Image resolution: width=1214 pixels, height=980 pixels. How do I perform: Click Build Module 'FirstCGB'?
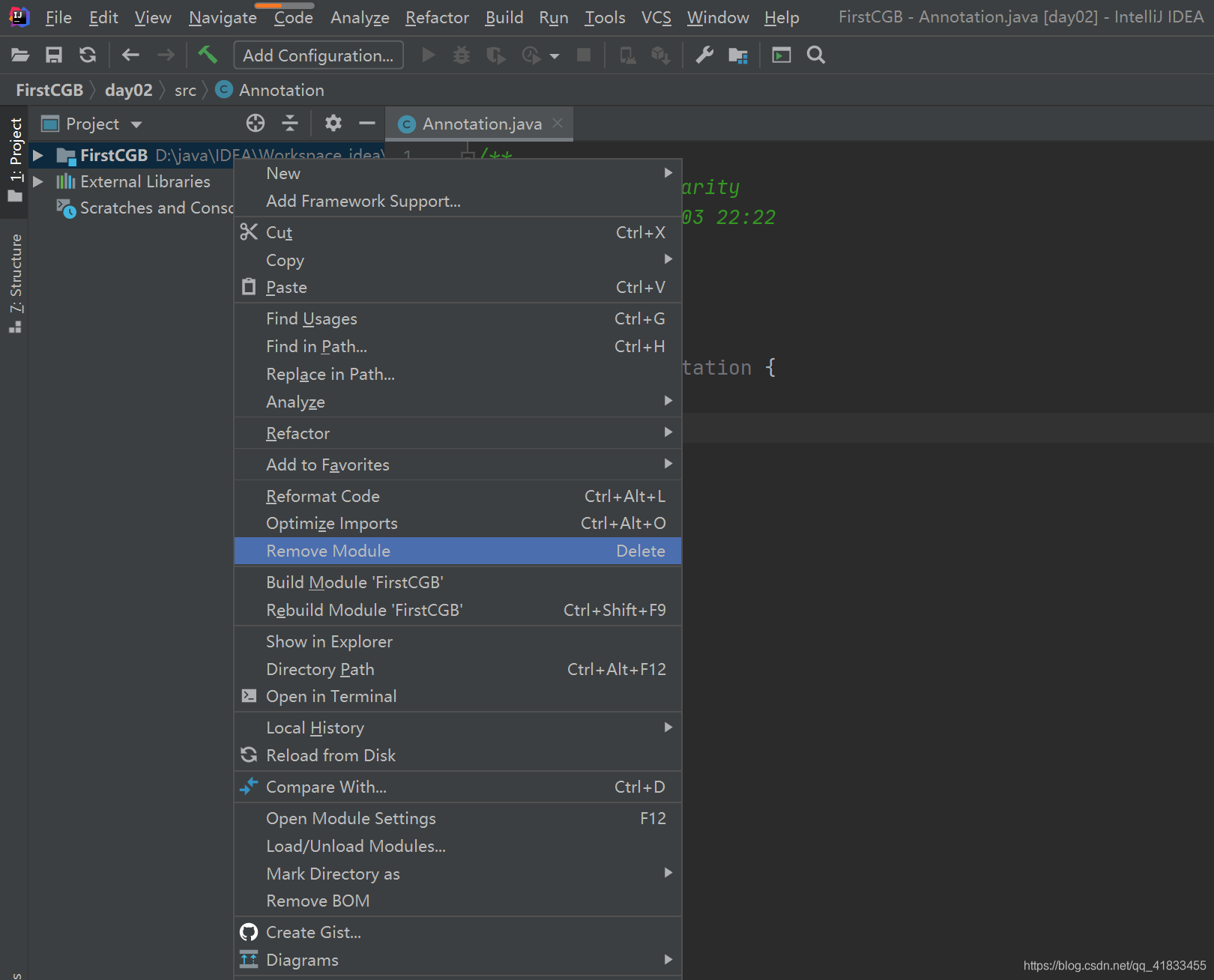(x=457, y=582)
